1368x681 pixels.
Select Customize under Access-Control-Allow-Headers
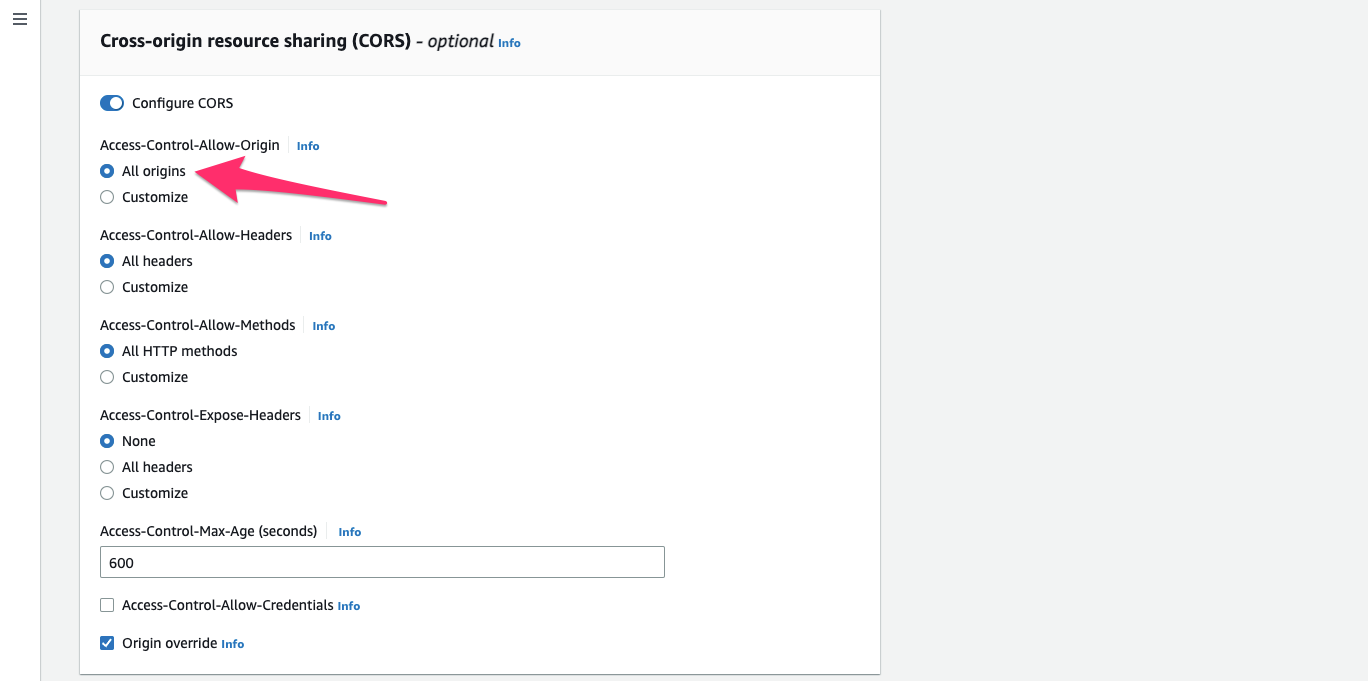coord(107,287)
